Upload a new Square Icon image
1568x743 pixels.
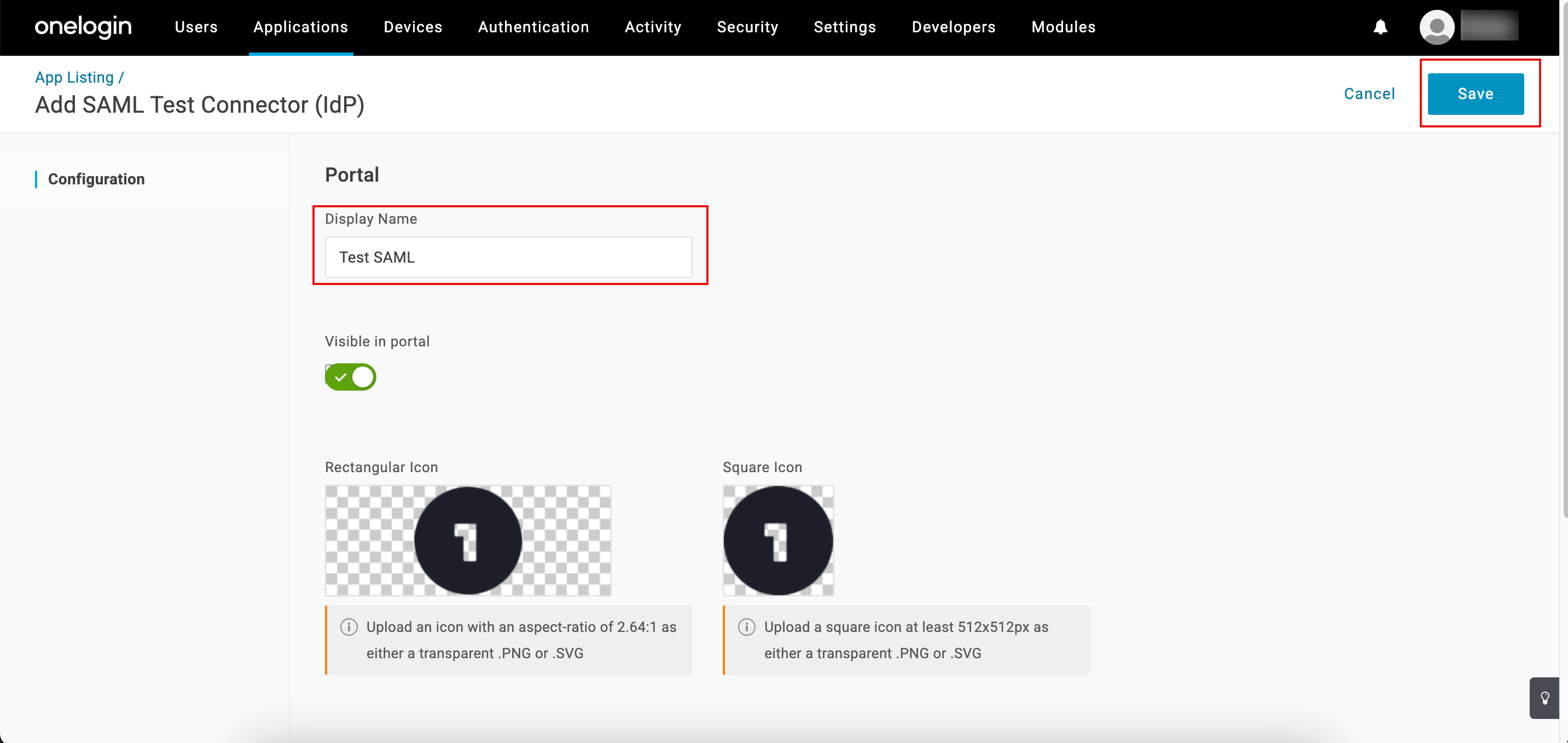tap(778, 540)
